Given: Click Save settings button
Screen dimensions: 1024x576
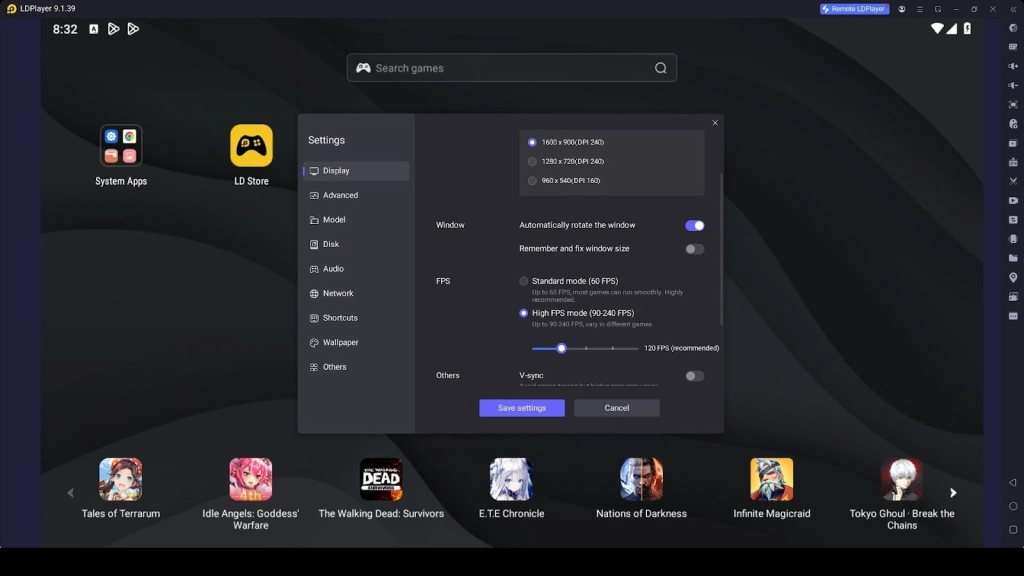Looking at the screenshot, I should tap(522, 408).
